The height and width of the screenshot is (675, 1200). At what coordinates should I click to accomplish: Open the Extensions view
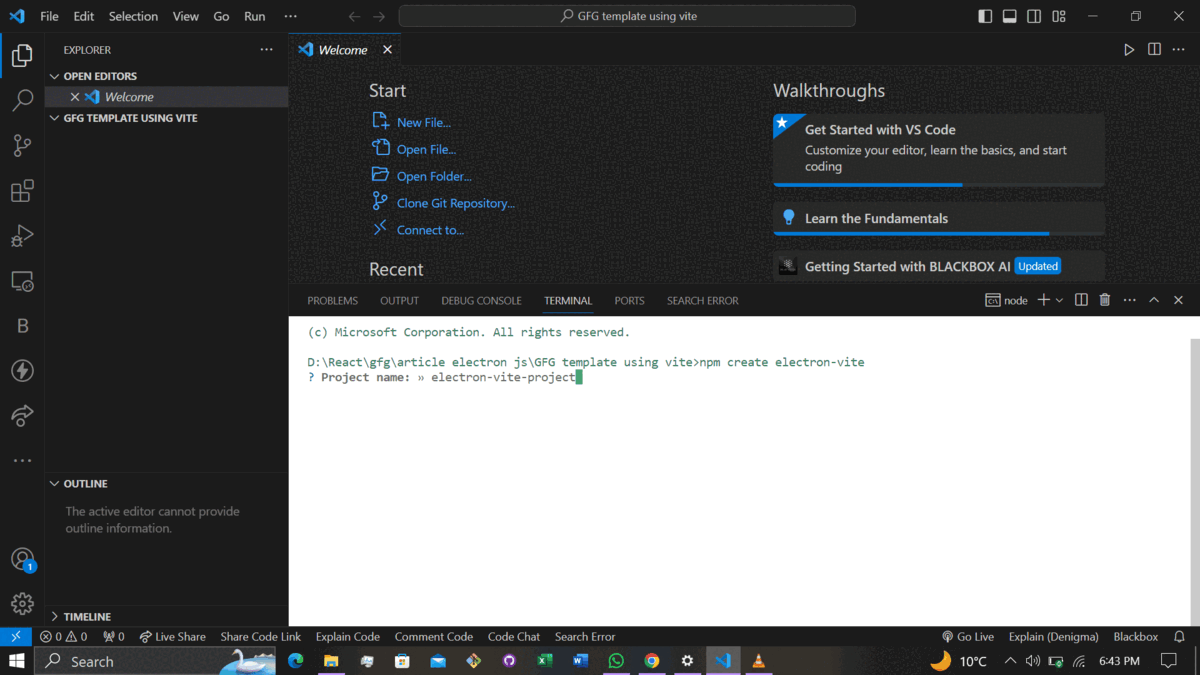click(x=22, y=190)
